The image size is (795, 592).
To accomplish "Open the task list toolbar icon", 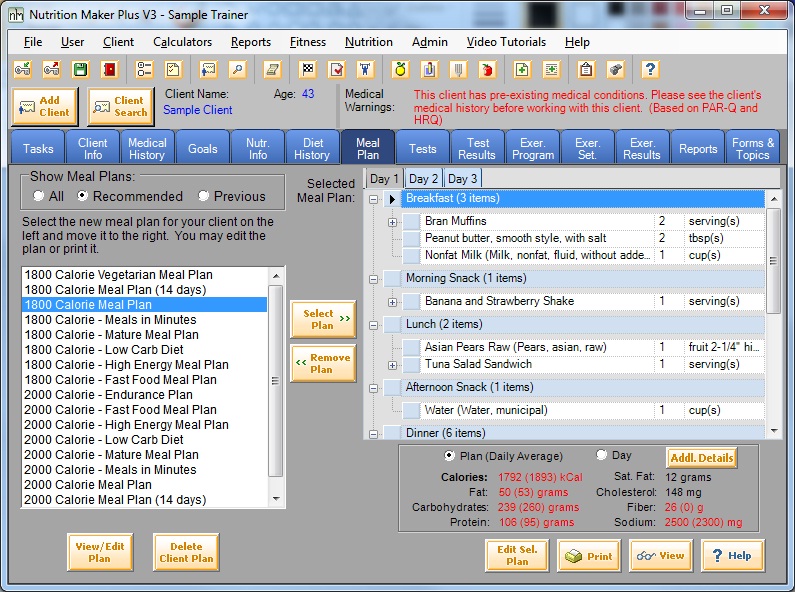I will (144, 69).
